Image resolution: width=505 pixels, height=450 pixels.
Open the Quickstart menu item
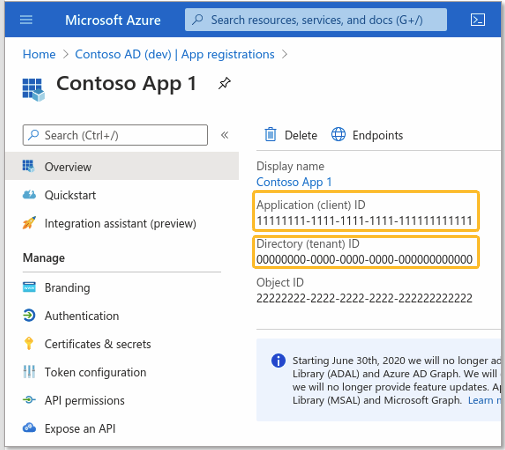tap(70, 195)
